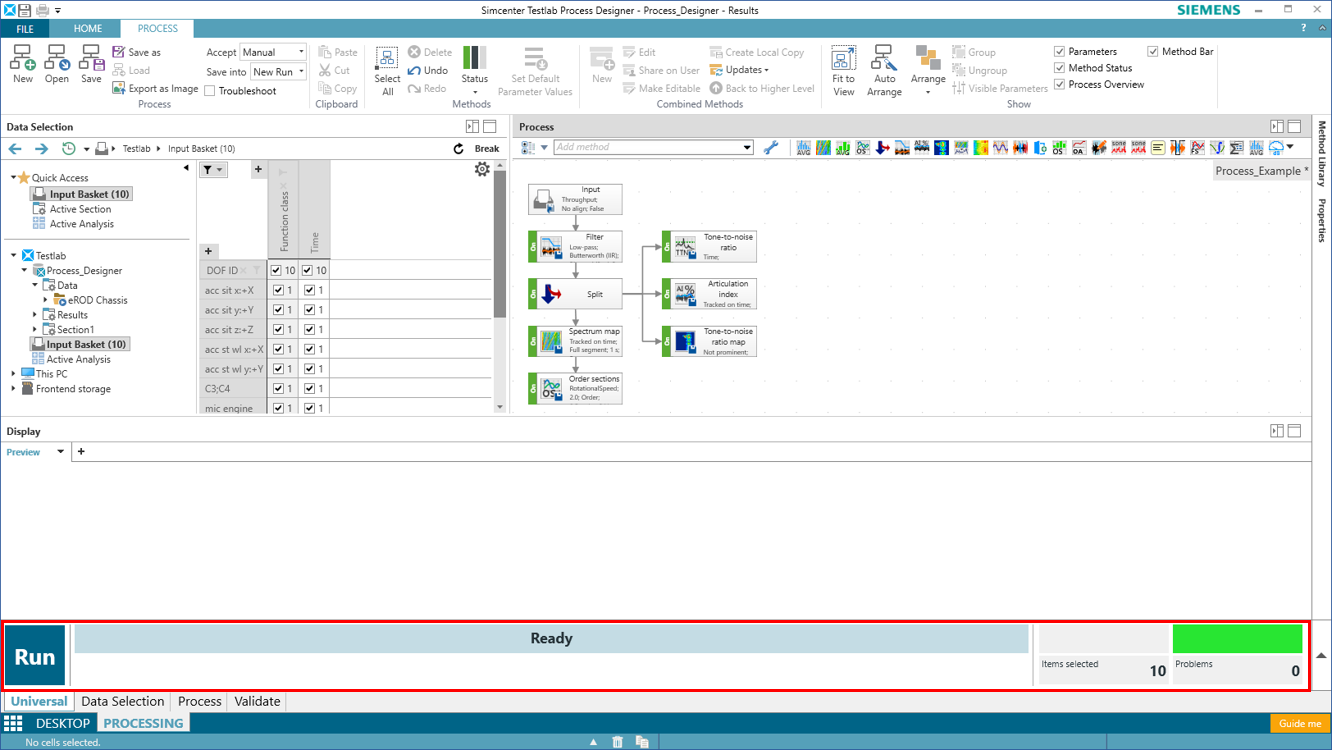Click the refresh icon beside Break
Viewport: 1332px width, 750px height.
pyautogui.click(x=459, y=148)
